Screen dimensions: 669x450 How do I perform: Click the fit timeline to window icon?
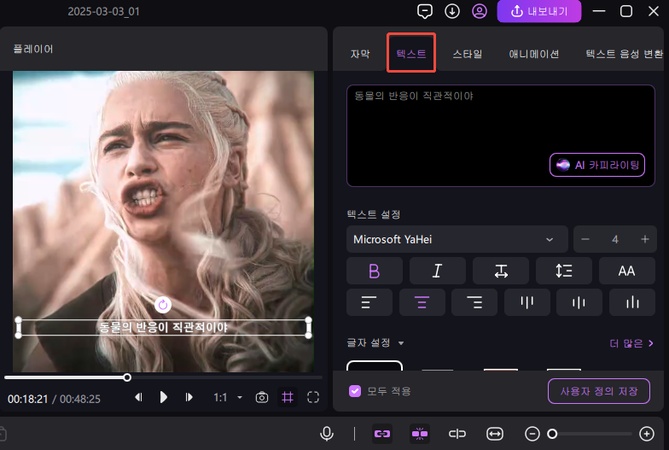point(494,434)
